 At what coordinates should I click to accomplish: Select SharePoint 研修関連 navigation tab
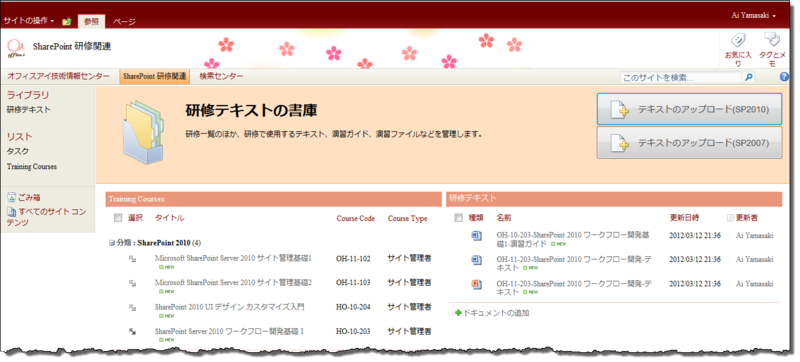[x=155, y=76]
